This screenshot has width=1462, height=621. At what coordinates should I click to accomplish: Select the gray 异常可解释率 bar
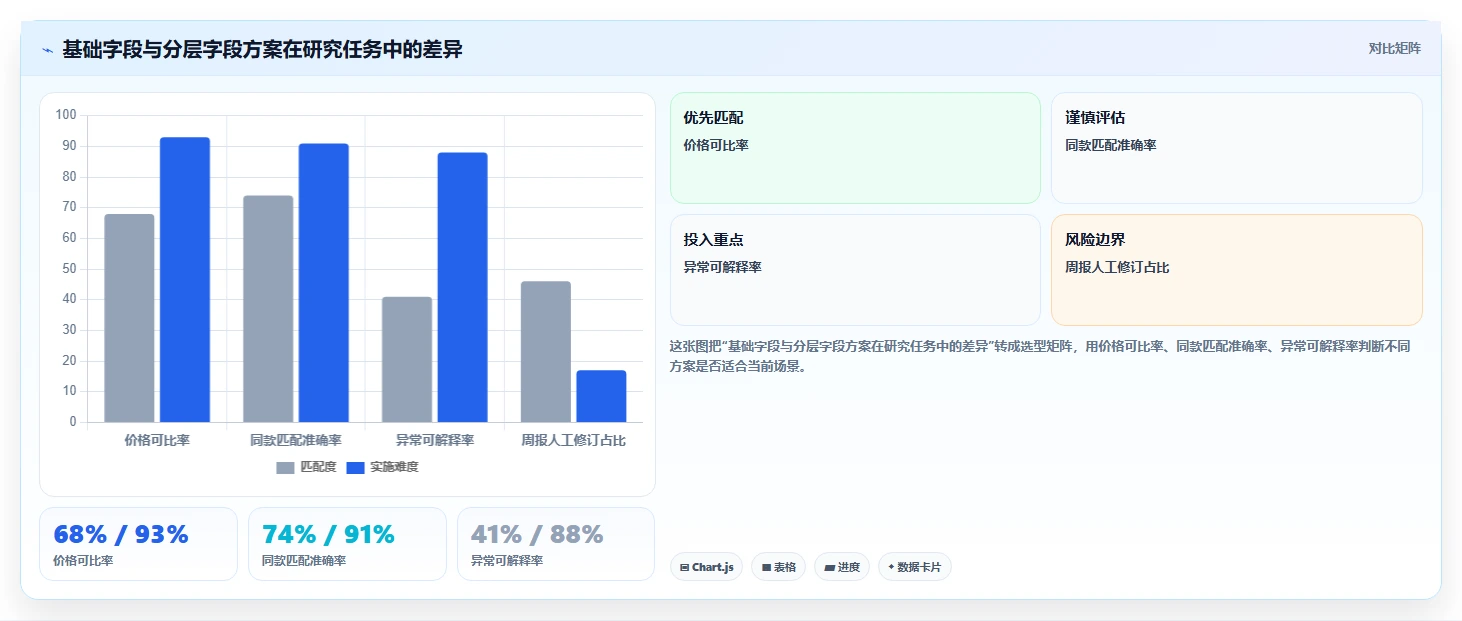coord(407,359)
